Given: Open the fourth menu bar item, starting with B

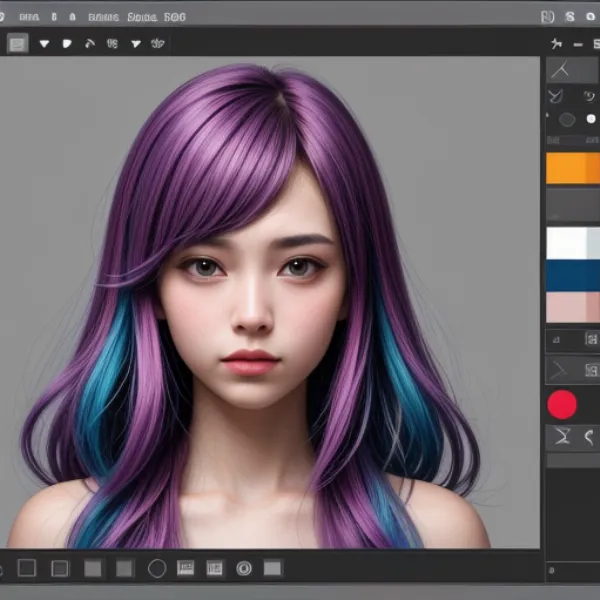Looking at the screenshot, I should (103, 17).
